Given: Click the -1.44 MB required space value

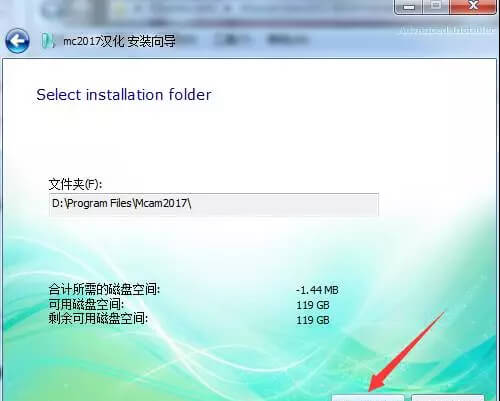Looking at the screenshot, I should coord(317,290).
